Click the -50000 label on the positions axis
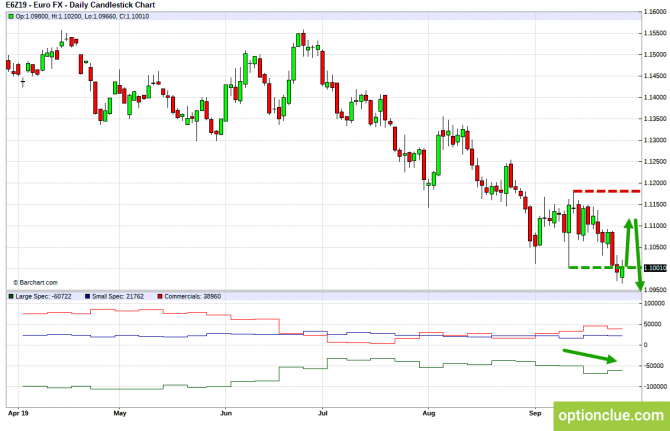 click(x=654, y=366)
